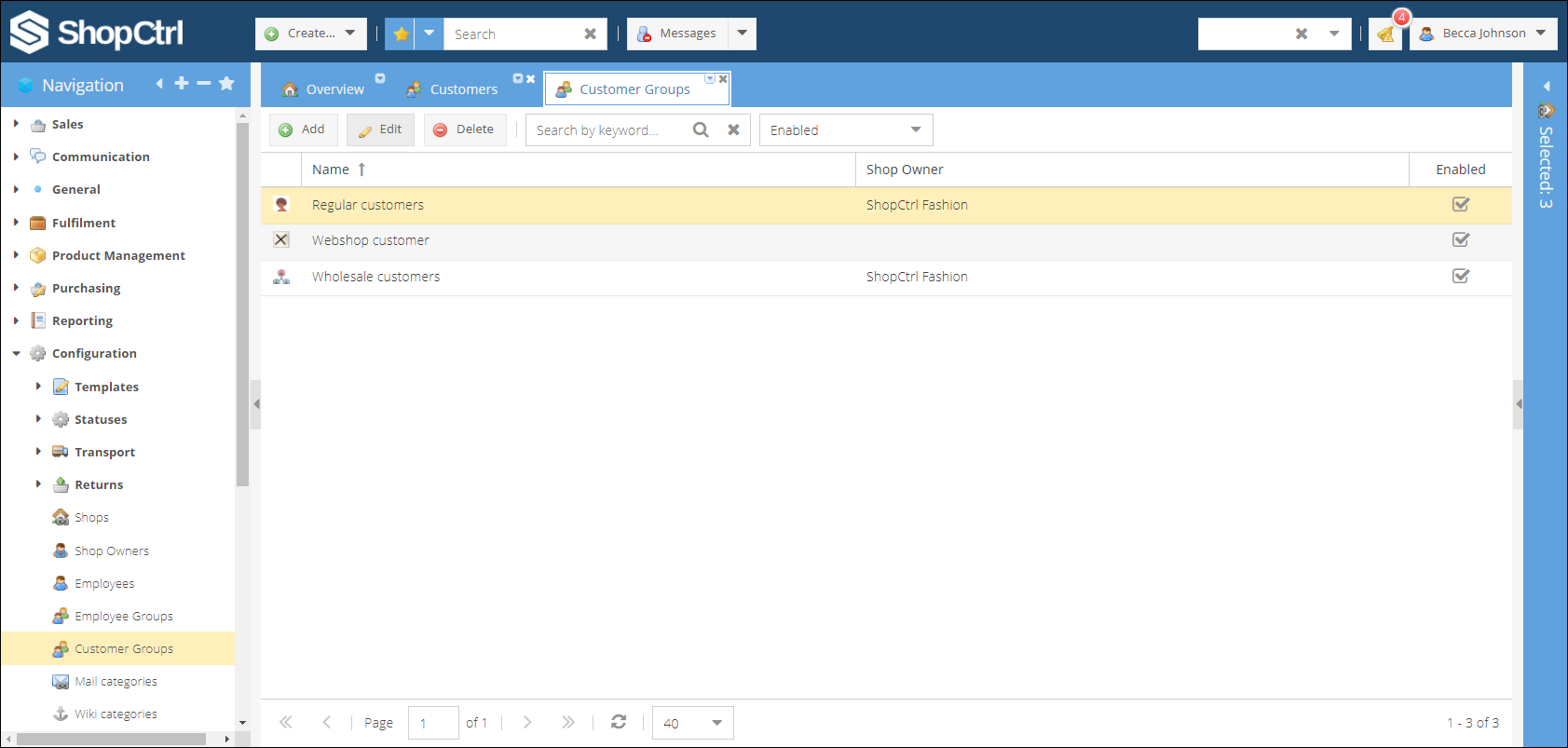
Task: Click the Edit button
Action: coord(380,129)
